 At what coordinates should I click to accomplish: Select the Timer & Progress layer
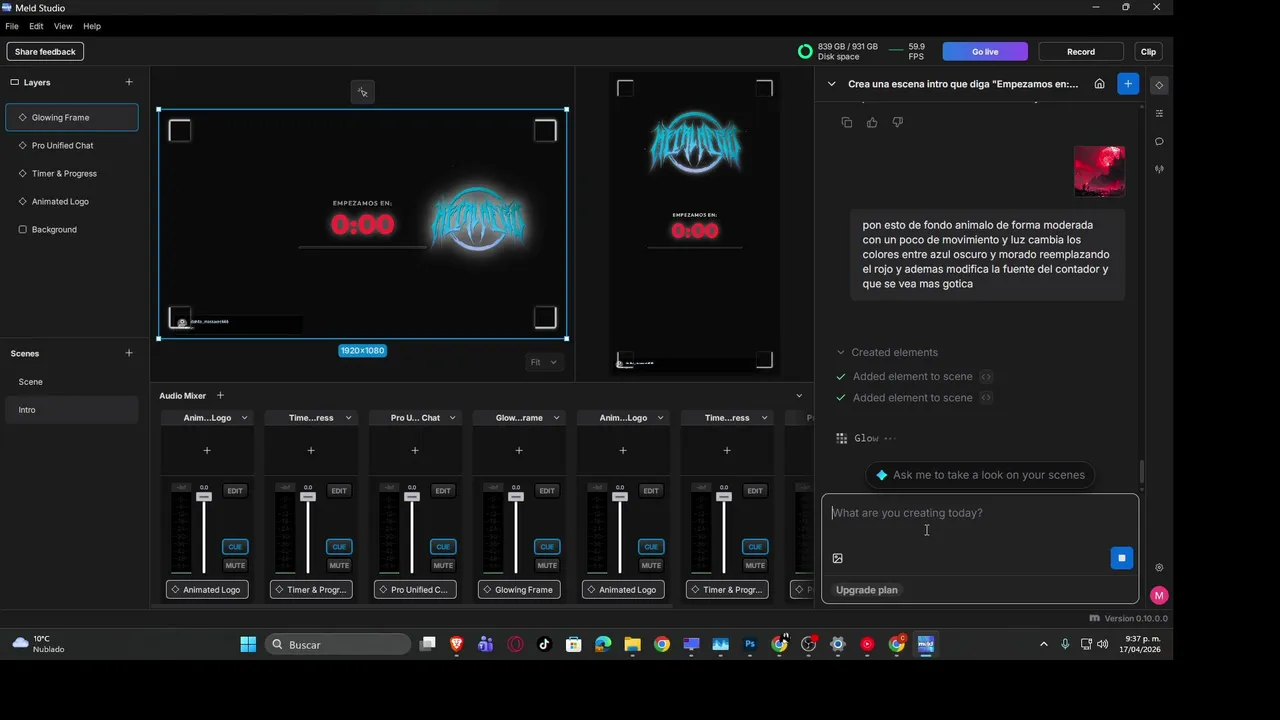pyautogui.click(x=72, y=174)
